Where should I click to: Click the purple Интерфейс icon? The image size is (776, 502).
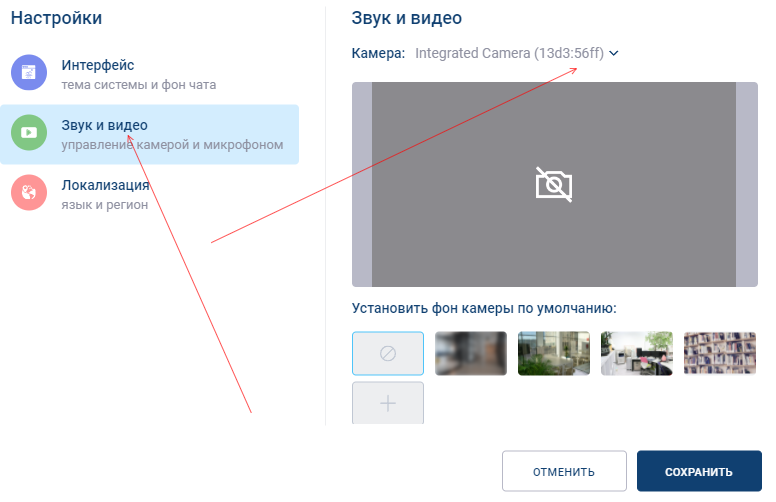coord(29,73)
